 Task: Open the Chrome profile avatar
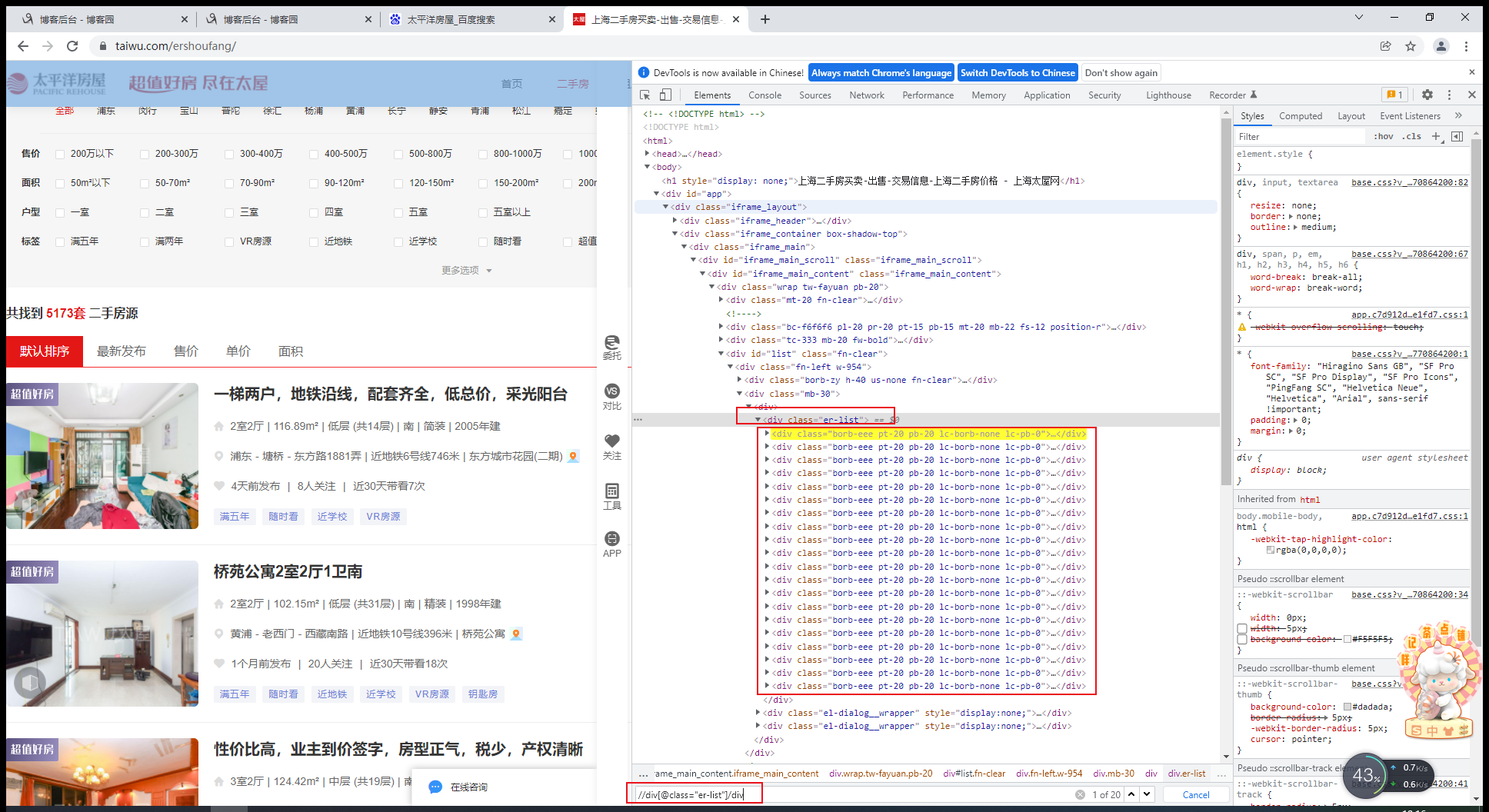pyautogui.click(x=1441, y=46)
